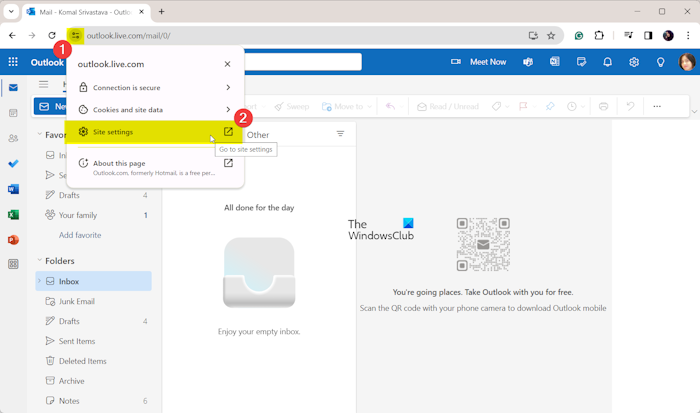
Task: Click the Sweep toolbar button
Action: coord(292,106)
